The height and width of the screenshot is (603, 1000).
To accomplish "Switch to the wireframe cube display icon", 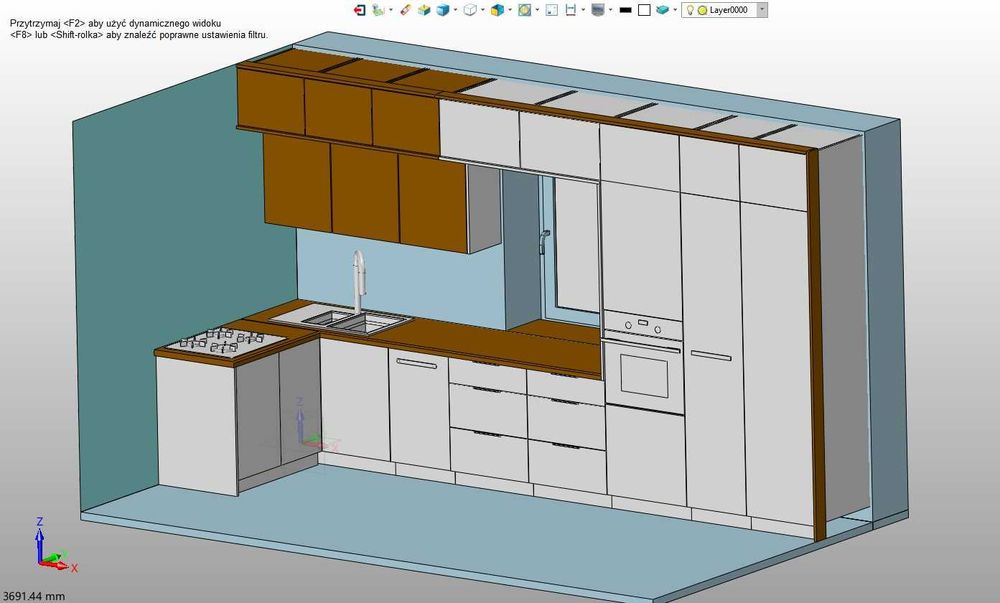I will pyautogui.click(x=469, y=10).
